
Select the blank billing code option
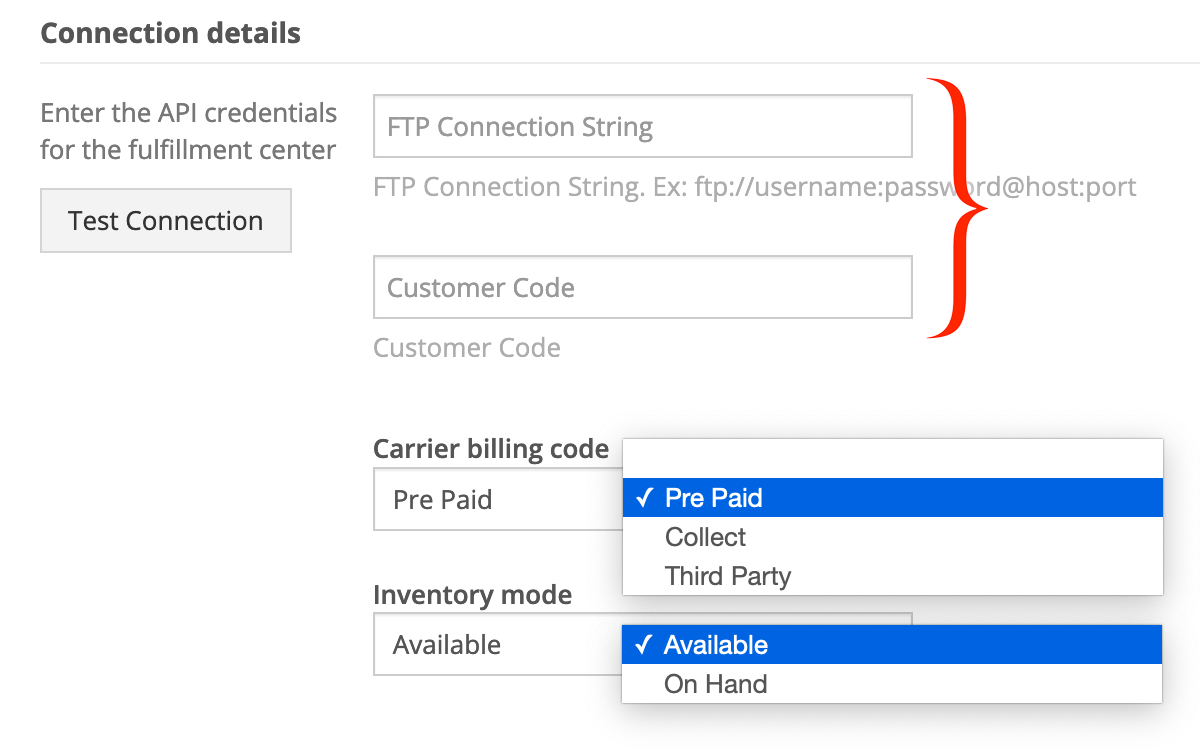(x=893, y=459)
